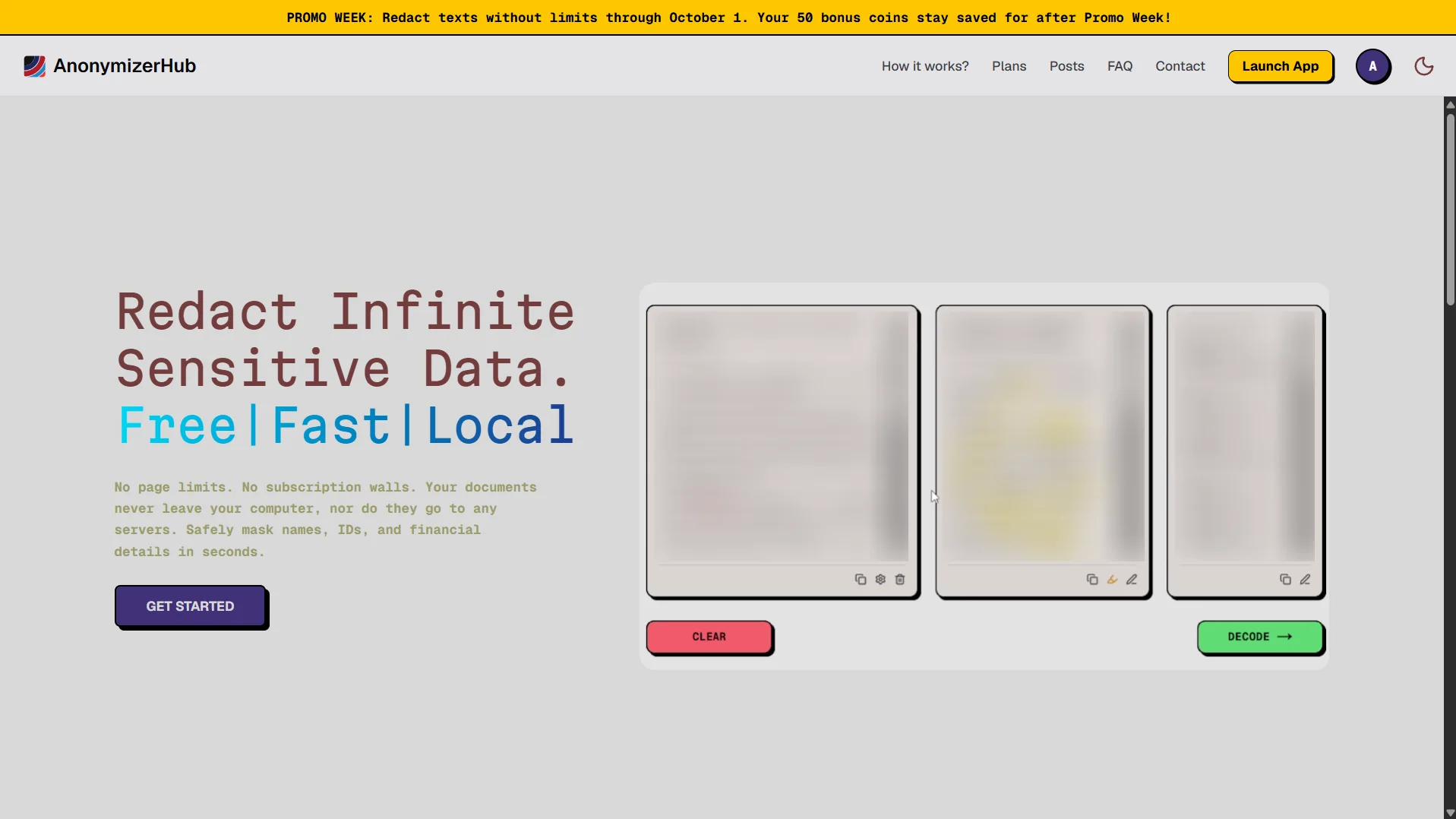Select the orange highlighter icon in middle panel
Image resolution: width=1456 pixels, height=819 pixels.
1112,580
